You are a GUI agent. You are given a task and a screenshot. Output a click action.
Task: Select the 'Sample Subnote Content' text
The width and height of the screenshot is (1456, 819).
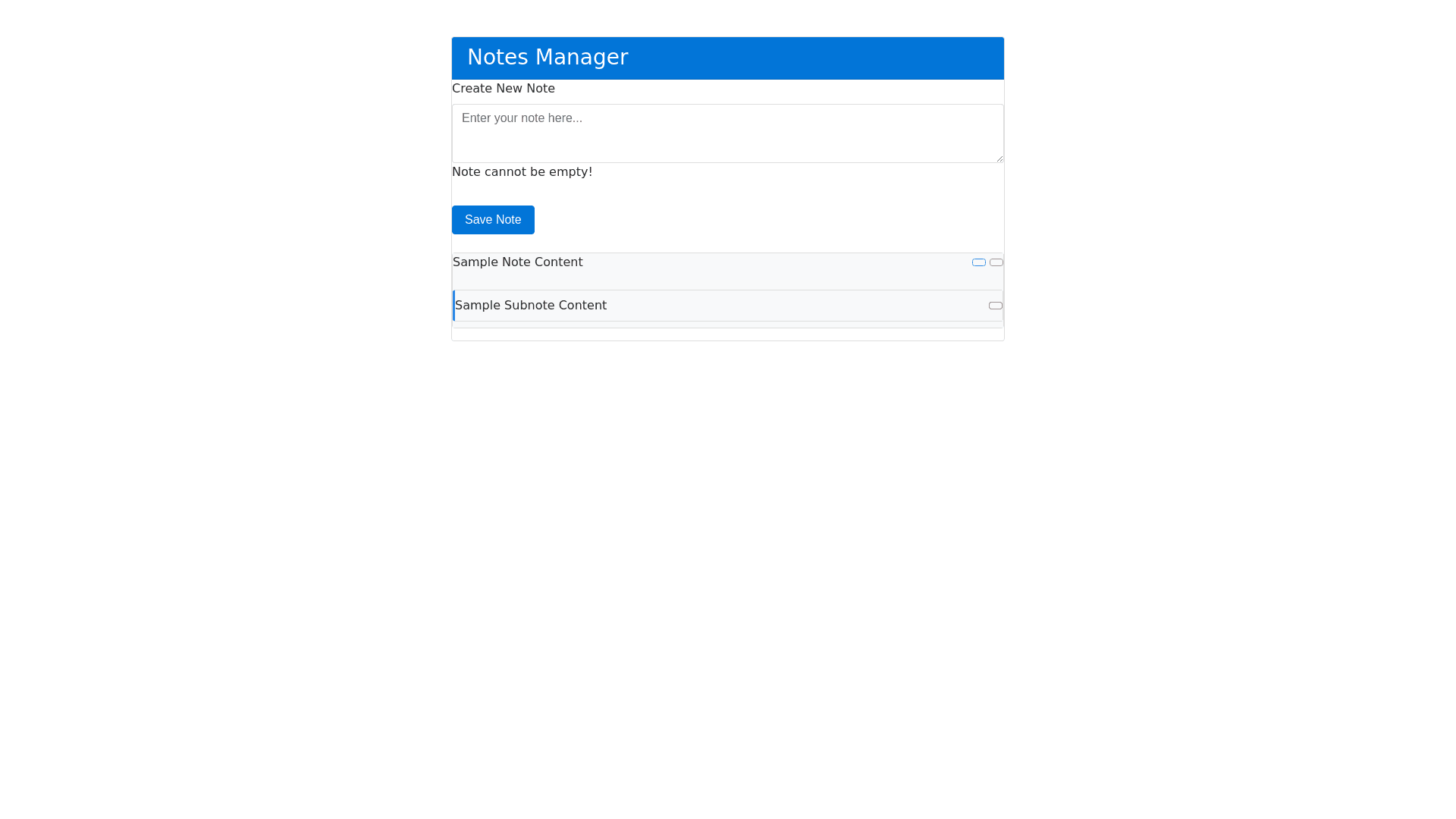tap(531, 306)
